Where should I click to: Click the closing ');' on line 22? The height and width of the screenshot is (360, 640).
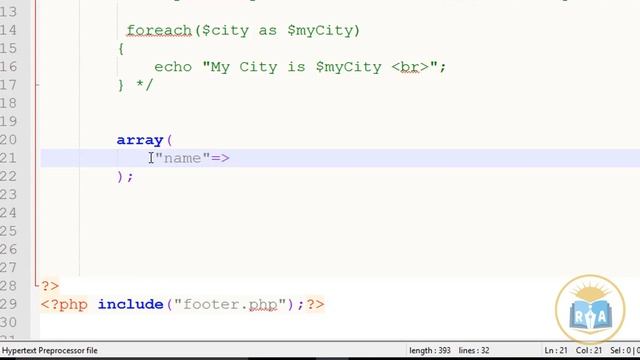(125, 177)
